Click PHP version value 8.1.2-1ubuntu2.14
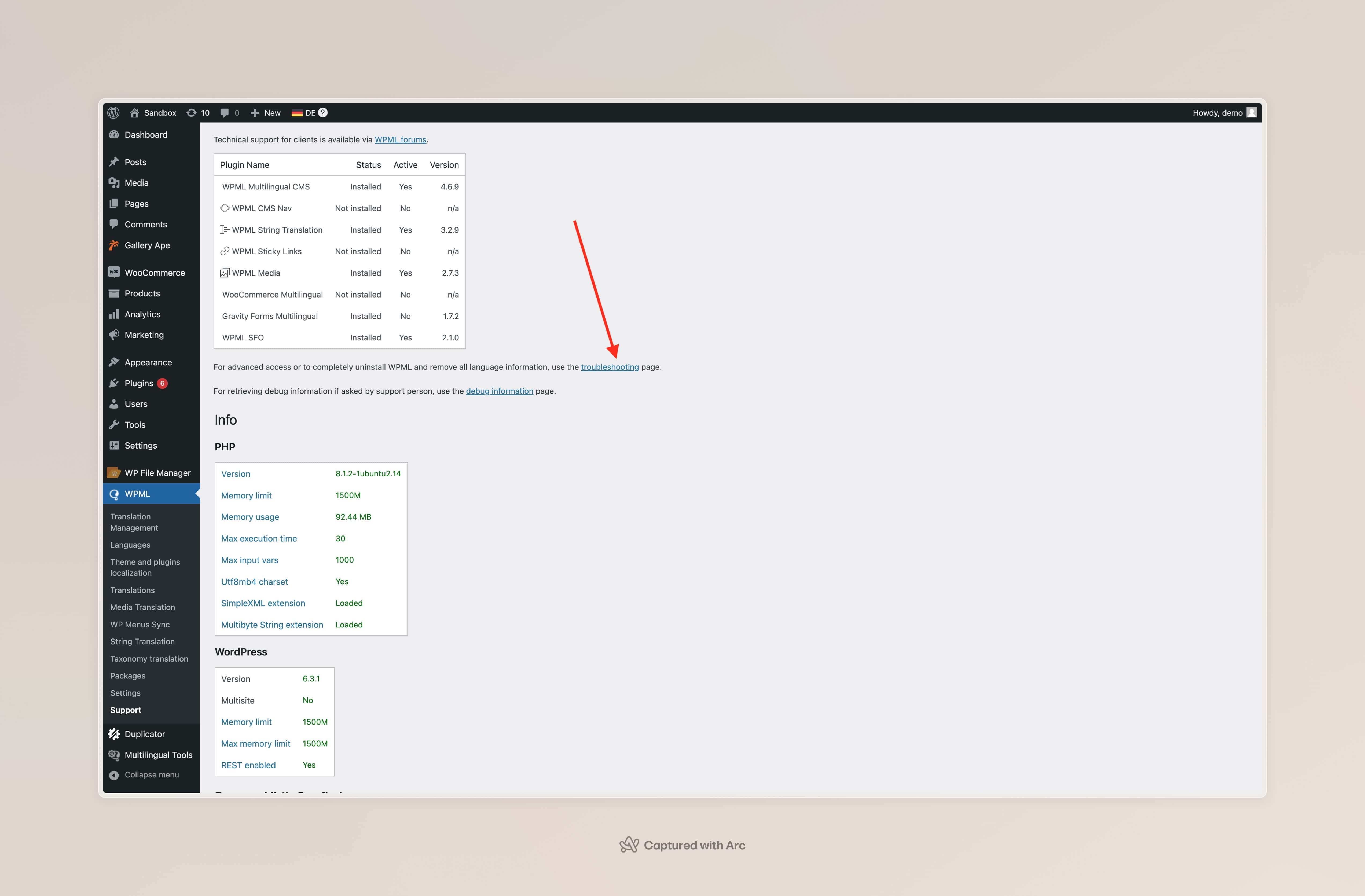This screenshot has height=896, width=1365. [x=368, y=473]
